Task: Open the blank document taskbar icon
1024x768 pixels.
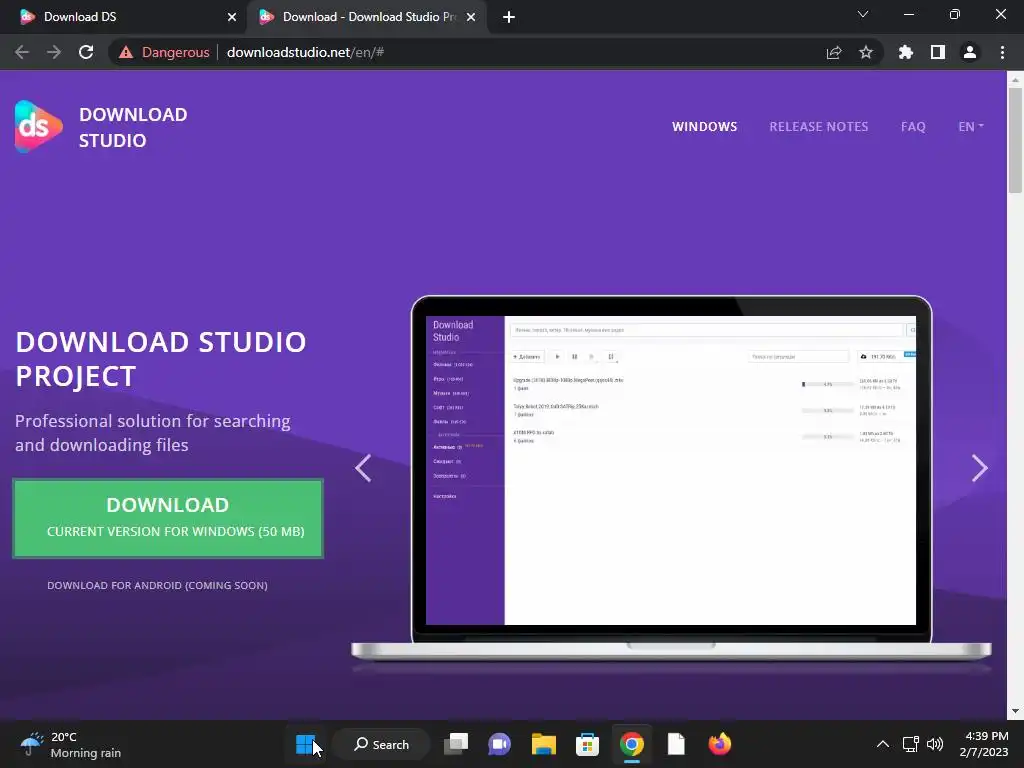Action: [676, 744]
